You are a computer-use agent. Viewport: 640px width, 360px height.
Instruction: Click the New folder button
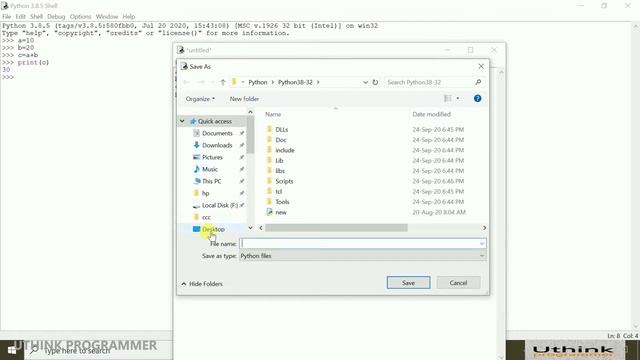[x=244, y=99]
